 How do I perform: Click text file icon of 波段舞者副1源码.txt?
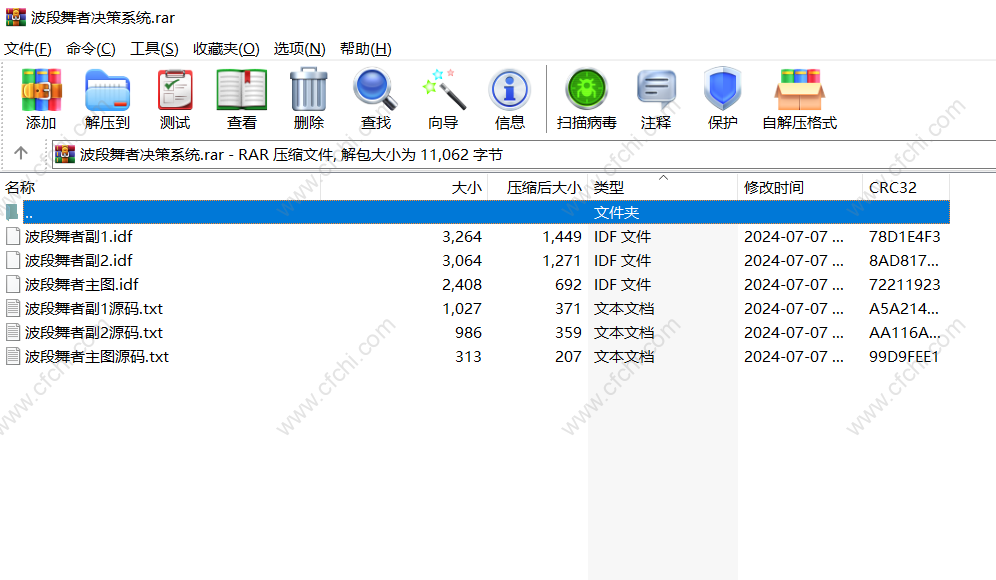point(13,309)
